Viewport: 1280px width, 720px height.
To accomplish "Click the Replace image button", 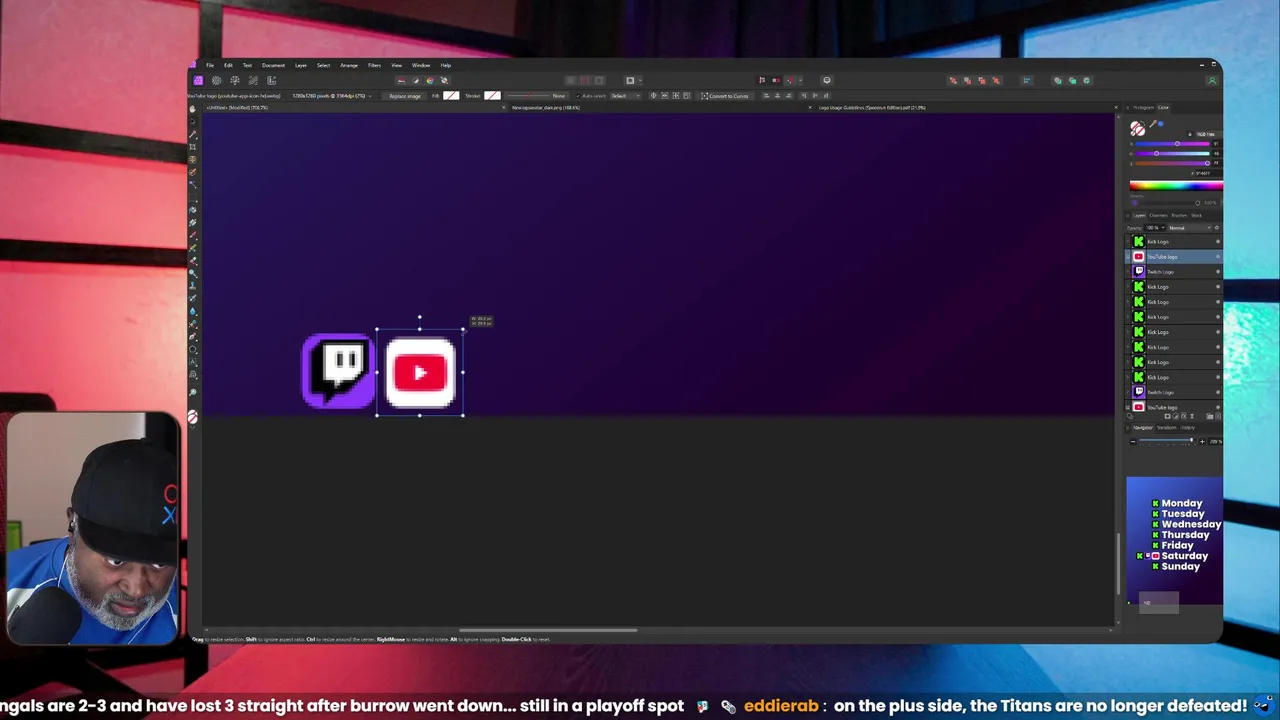I will click(x=406, y=96).
